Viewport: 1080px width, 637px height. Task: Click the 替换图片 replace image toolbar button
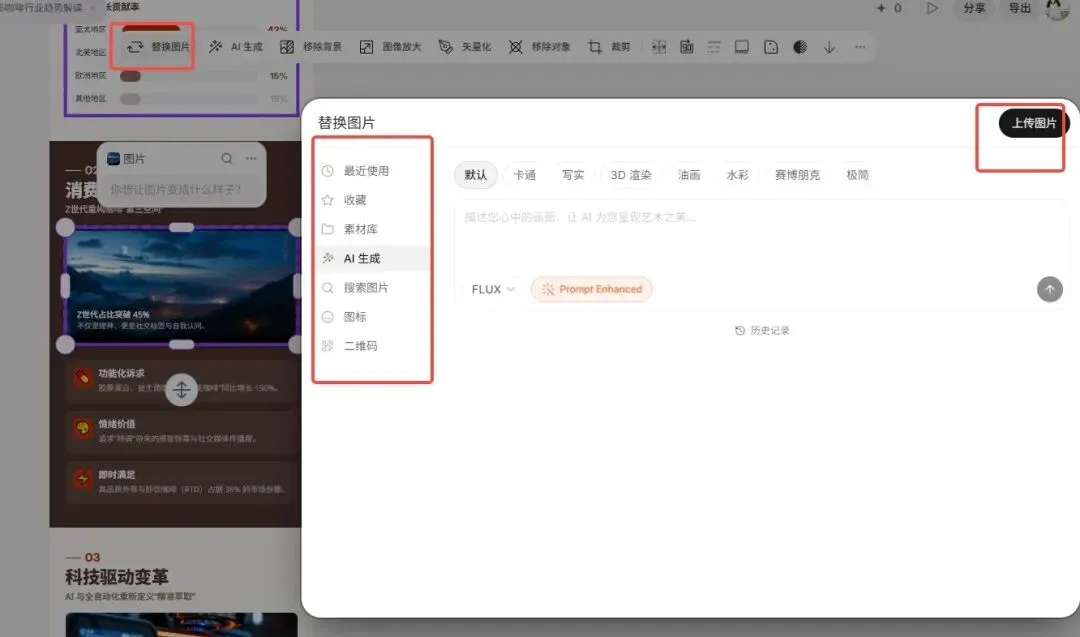tap(158, 47)
